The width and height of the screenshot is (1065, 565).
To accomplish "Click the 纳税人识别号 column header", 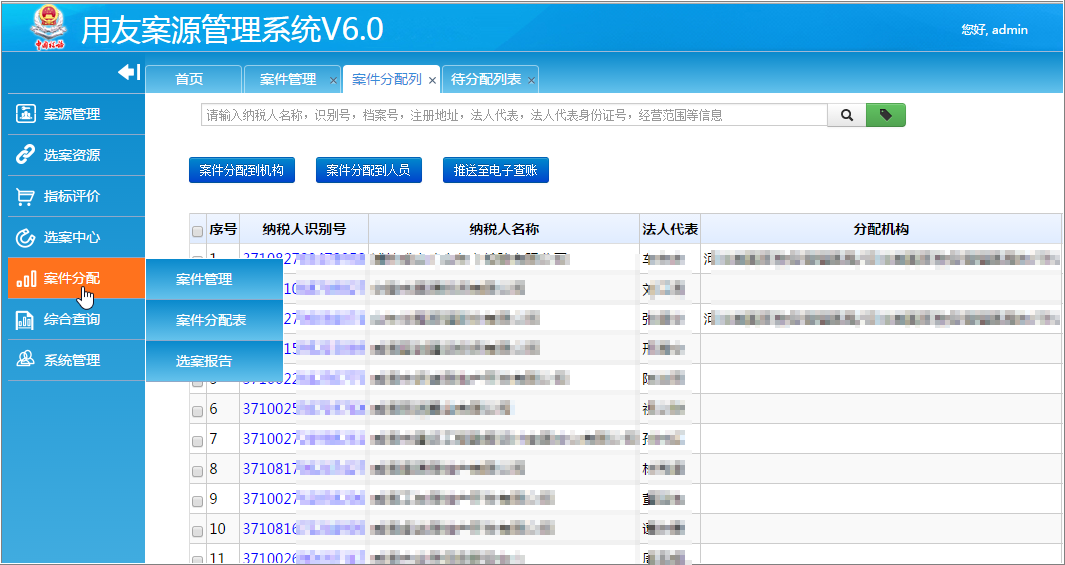I will [304, 229].
